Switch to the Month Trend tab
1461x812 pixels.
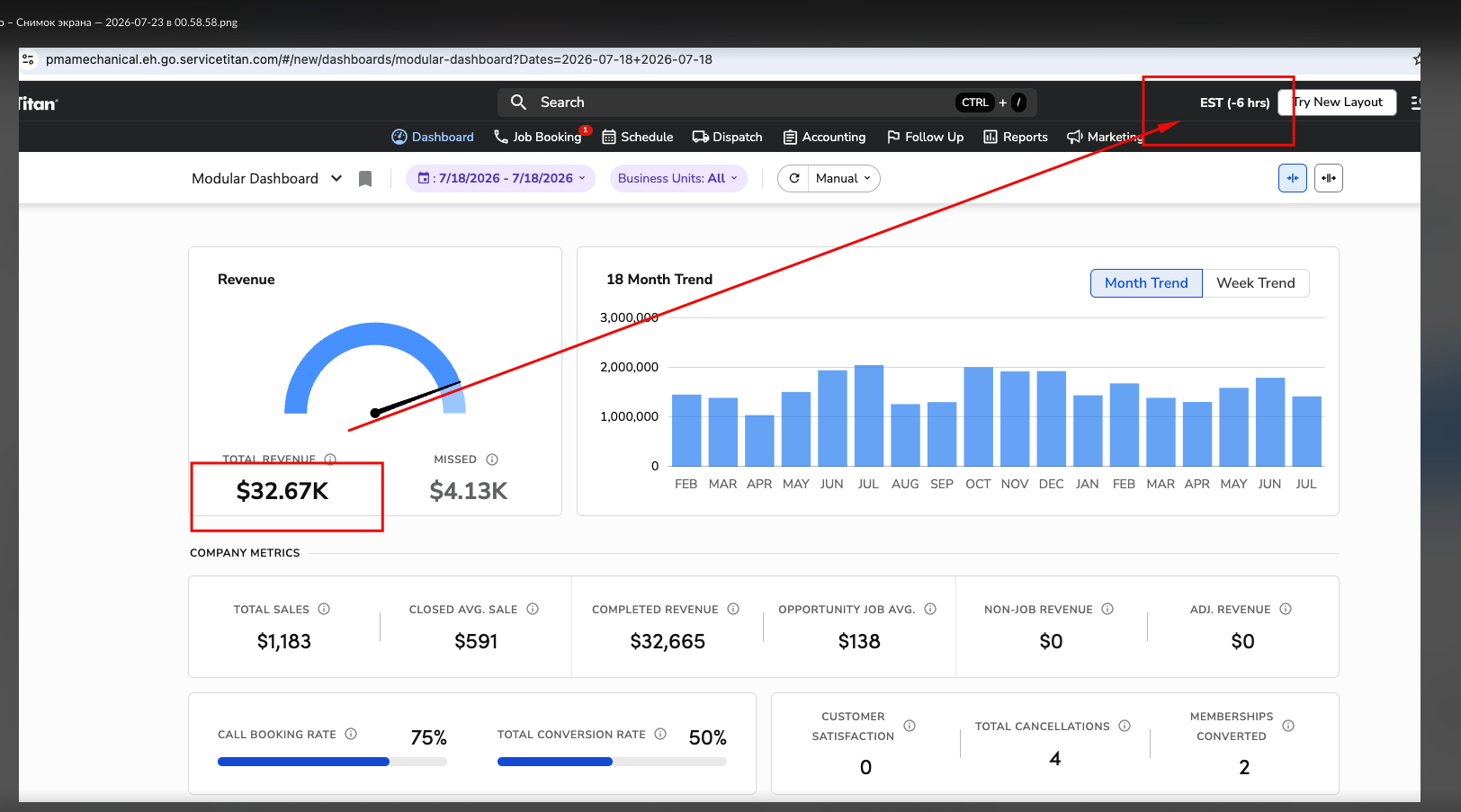click(1146, 283)
